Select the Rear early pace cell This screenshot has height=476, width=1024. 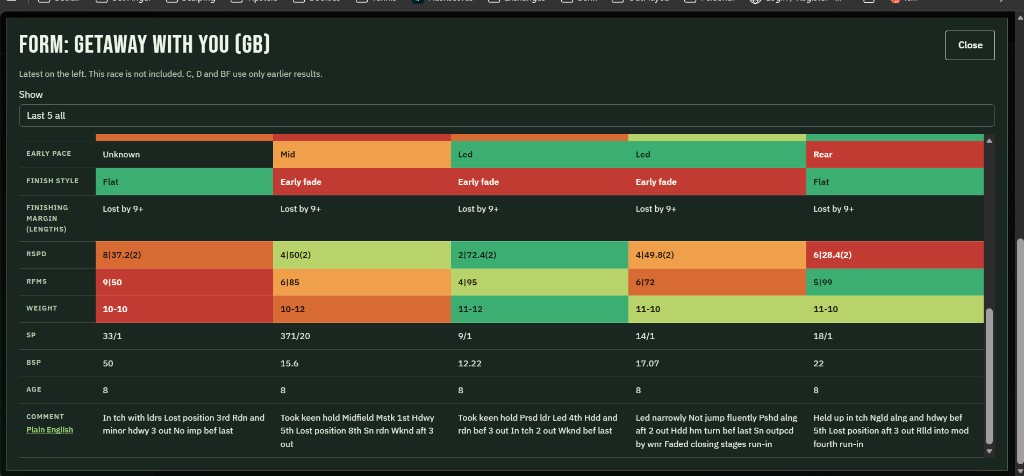coord(895,155)
